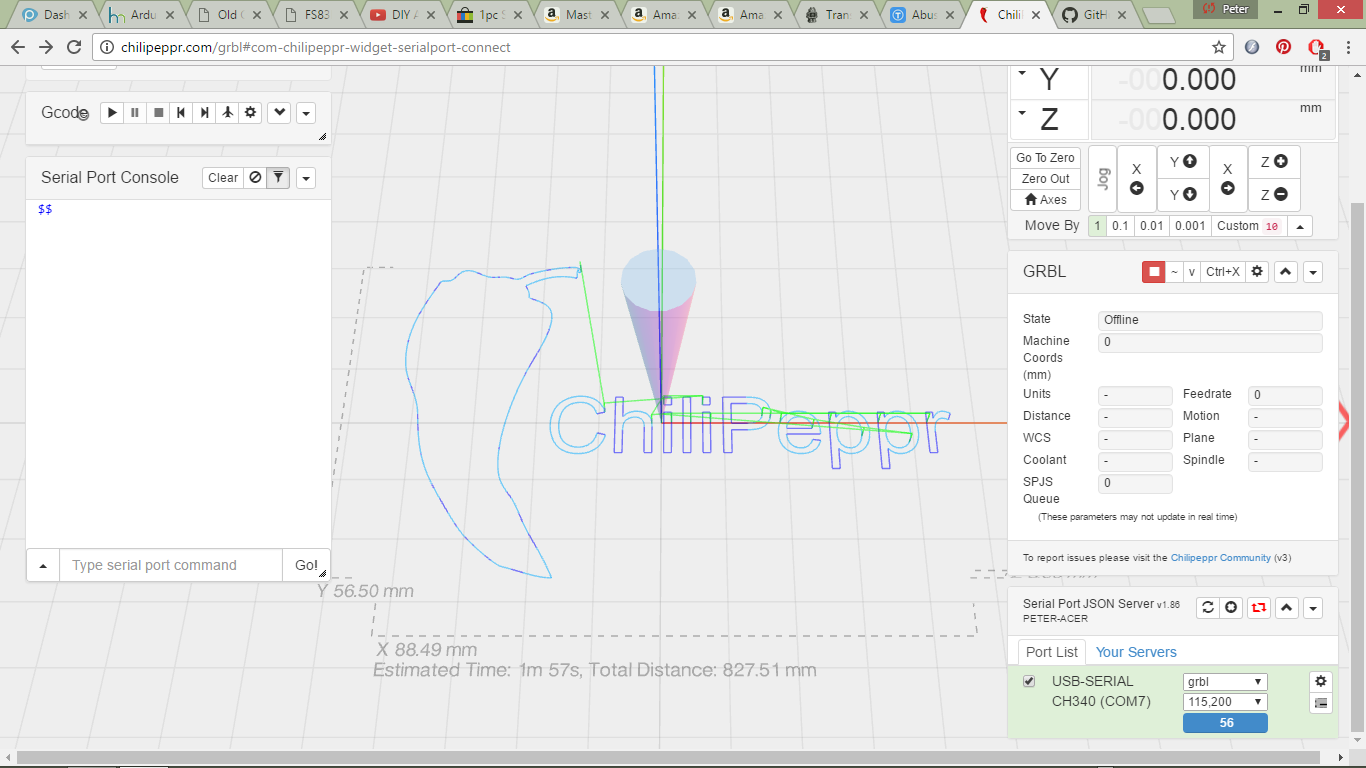This screenshot has height=768, width=1366.
Task: Refresh the serial port list
Action: point(1208,608)
